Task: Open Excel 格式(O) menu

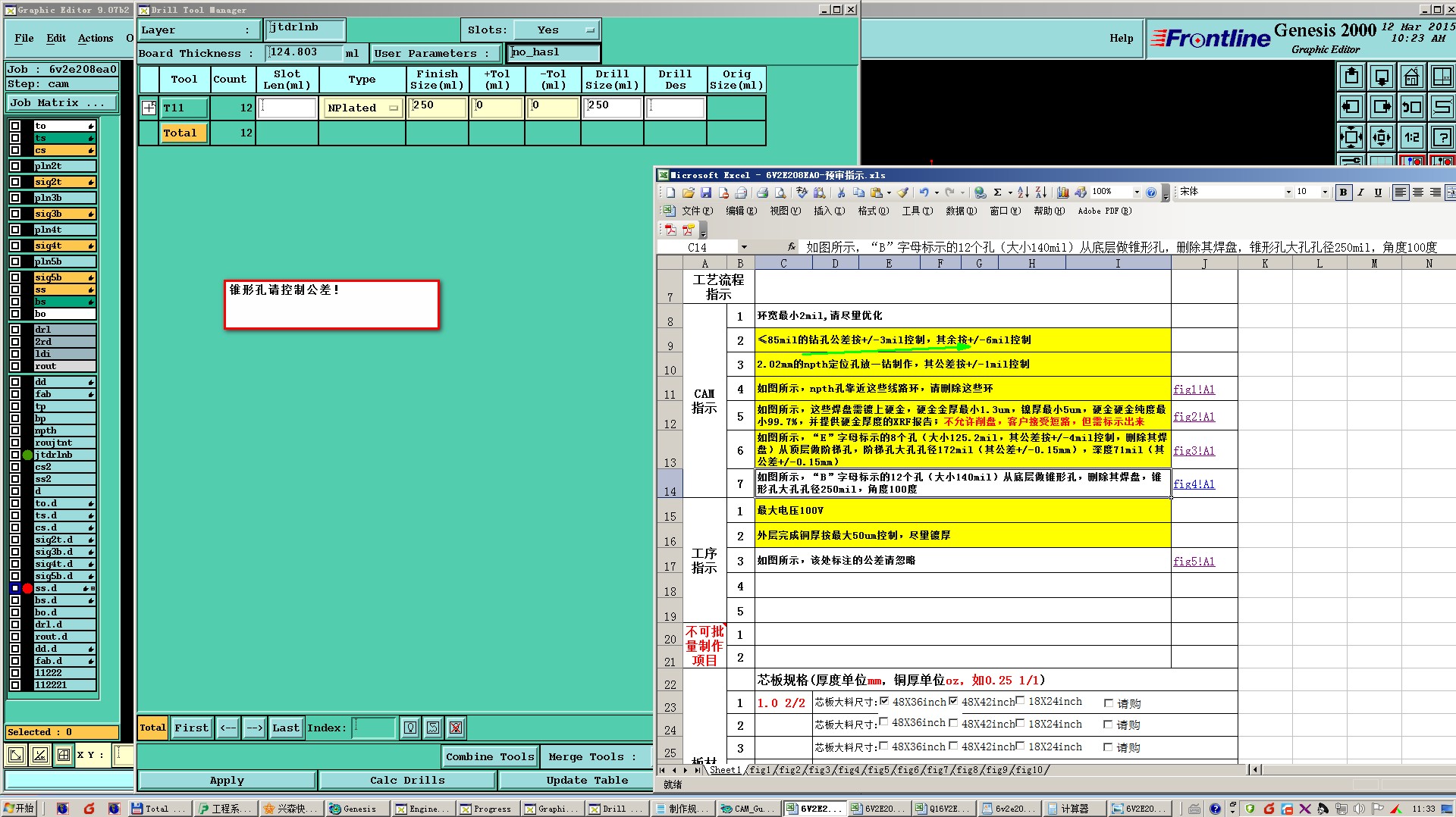Action: pyautogui.click(x=874, y=211)
